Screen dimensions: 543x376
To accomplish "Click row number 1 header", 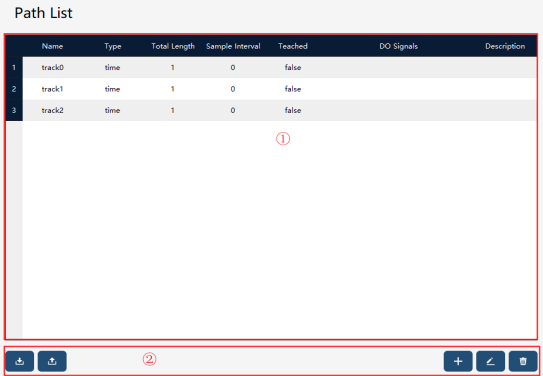I will click(x=14, y=68).
